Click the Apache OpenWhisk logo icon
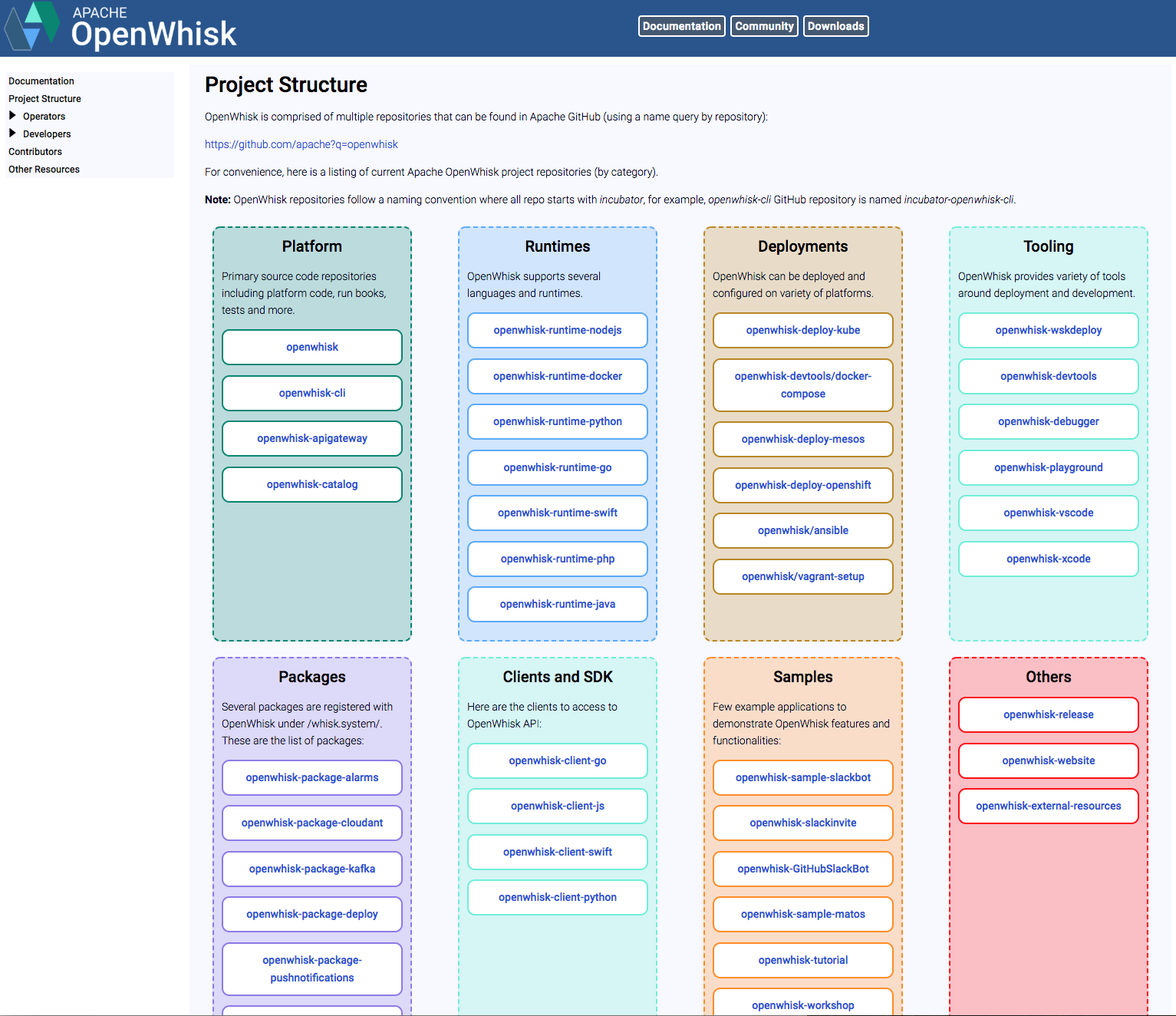Screen dimensions: 1176x1016 [32, 25]
